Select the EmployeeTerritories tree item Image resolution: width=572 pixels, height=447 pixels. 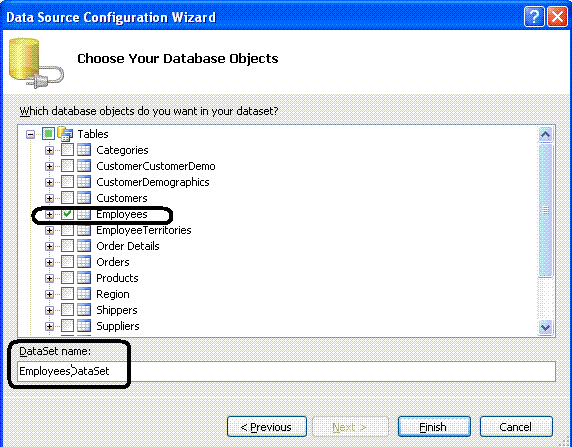[x=143, y=230]
